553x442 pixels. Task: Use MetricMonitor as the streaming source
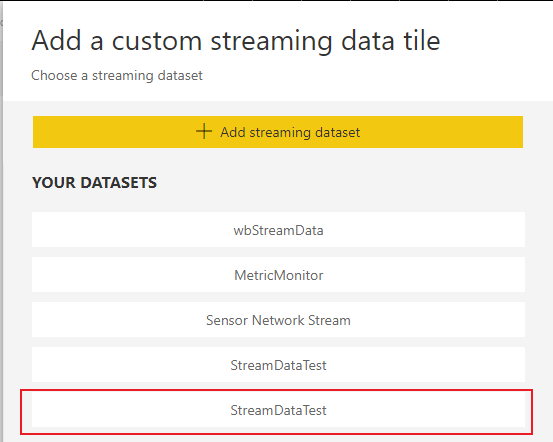[x=278, y=275]
